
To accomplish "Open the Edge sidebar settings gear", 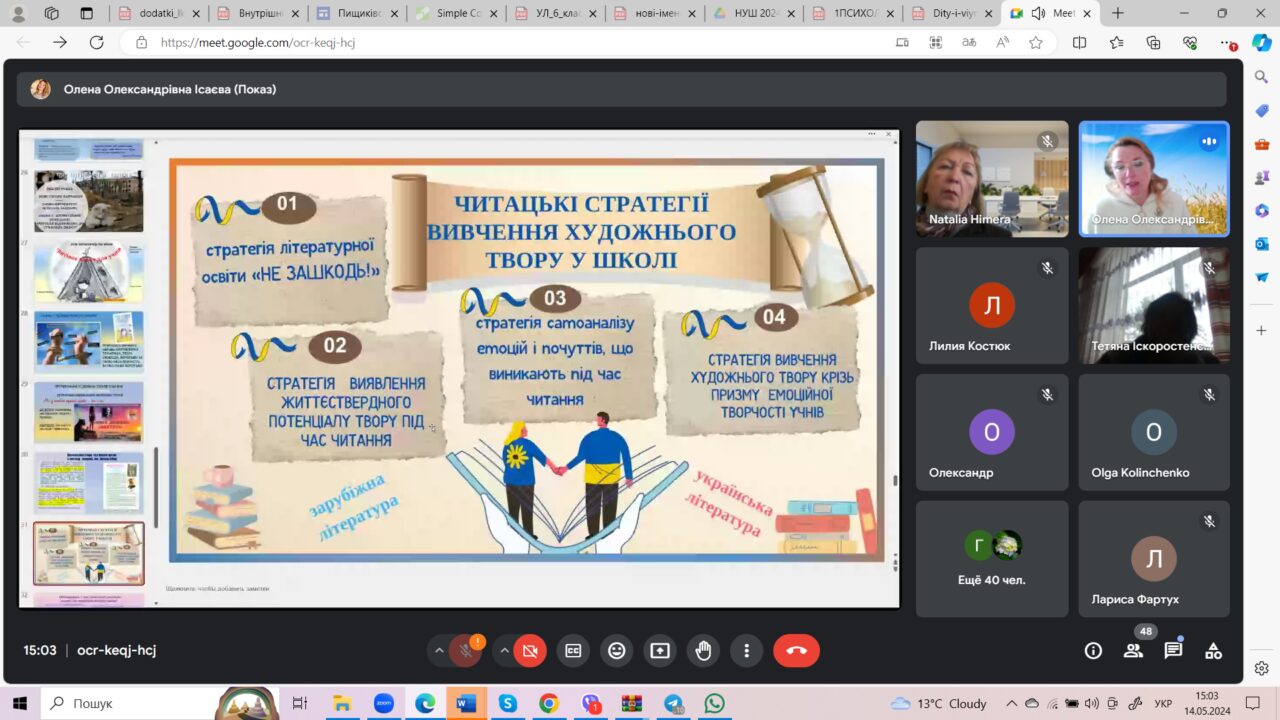I will click(1262, 668).
